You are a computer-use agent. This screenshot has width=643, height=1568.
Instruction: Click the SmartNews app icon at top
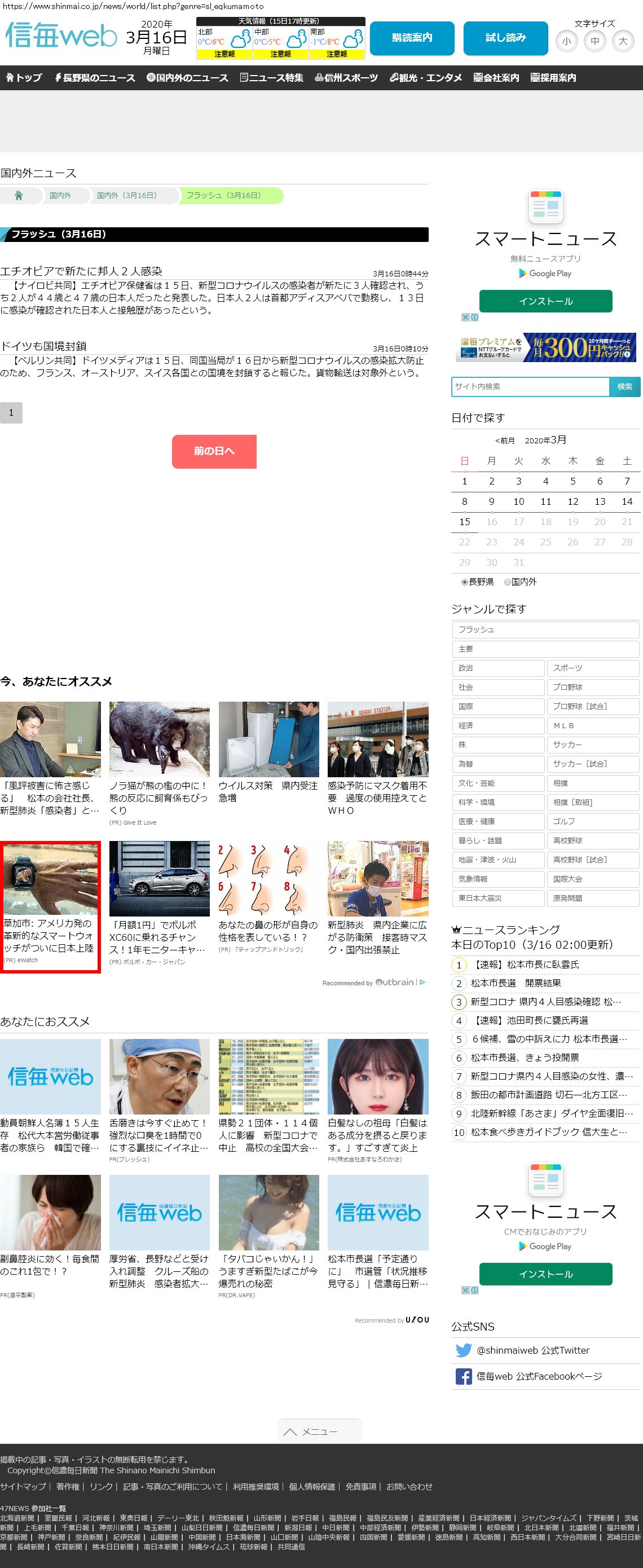coord(545,207)
